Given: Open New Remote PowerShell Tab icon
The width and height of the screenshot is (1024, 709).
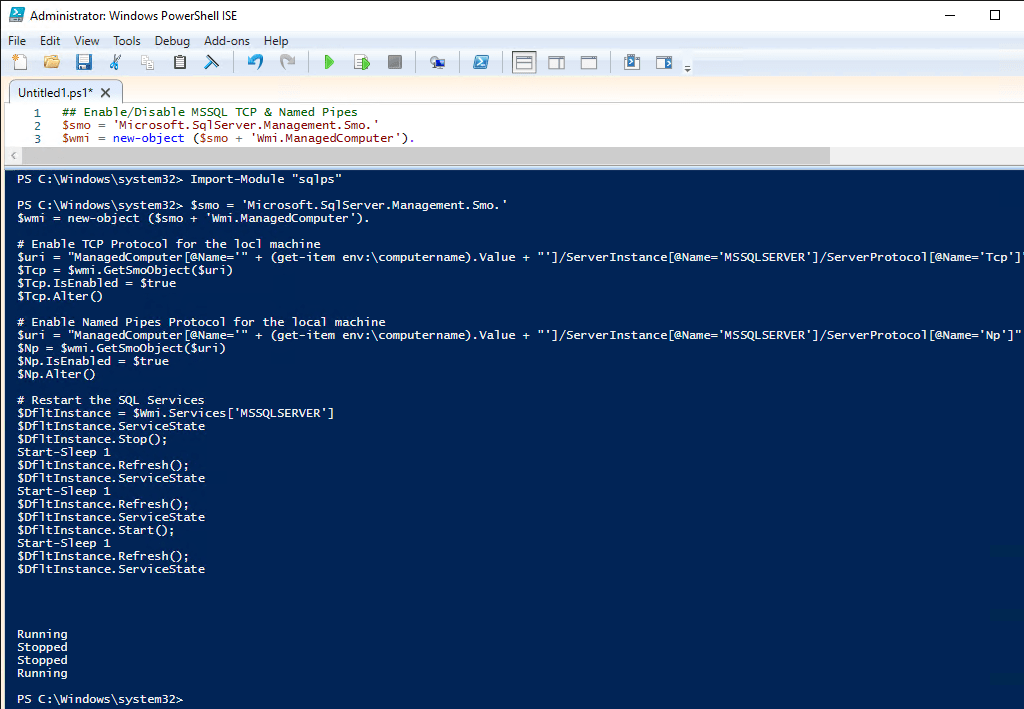Looking at the screenshot, I should tap(437, 63).
